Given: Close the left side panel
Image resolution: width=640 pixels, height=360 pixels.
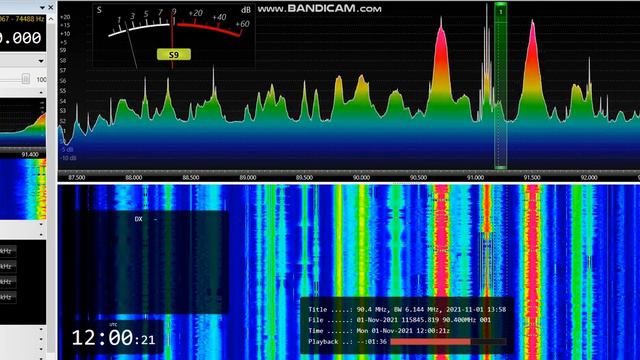Looking at the screenshot, I should pyautogui.click(x=51, y=7).
